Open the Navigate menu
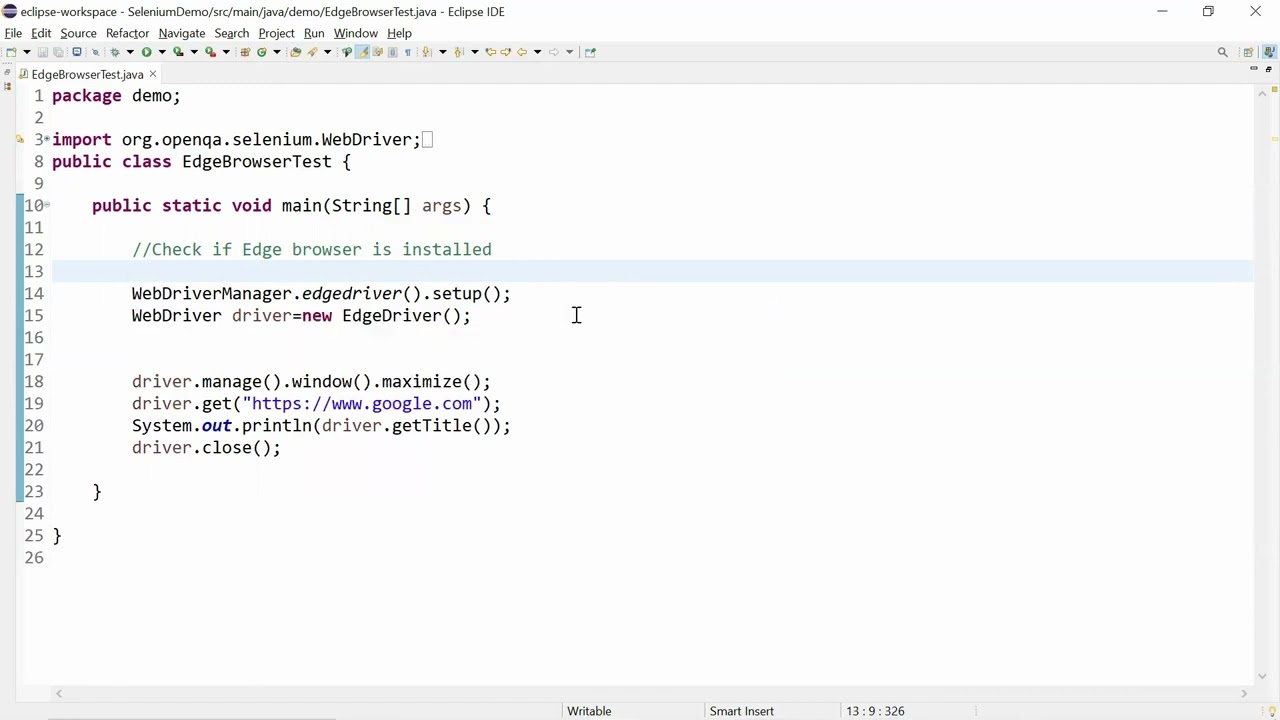This screenshot has width=1280, height=720. coord(181,33)
